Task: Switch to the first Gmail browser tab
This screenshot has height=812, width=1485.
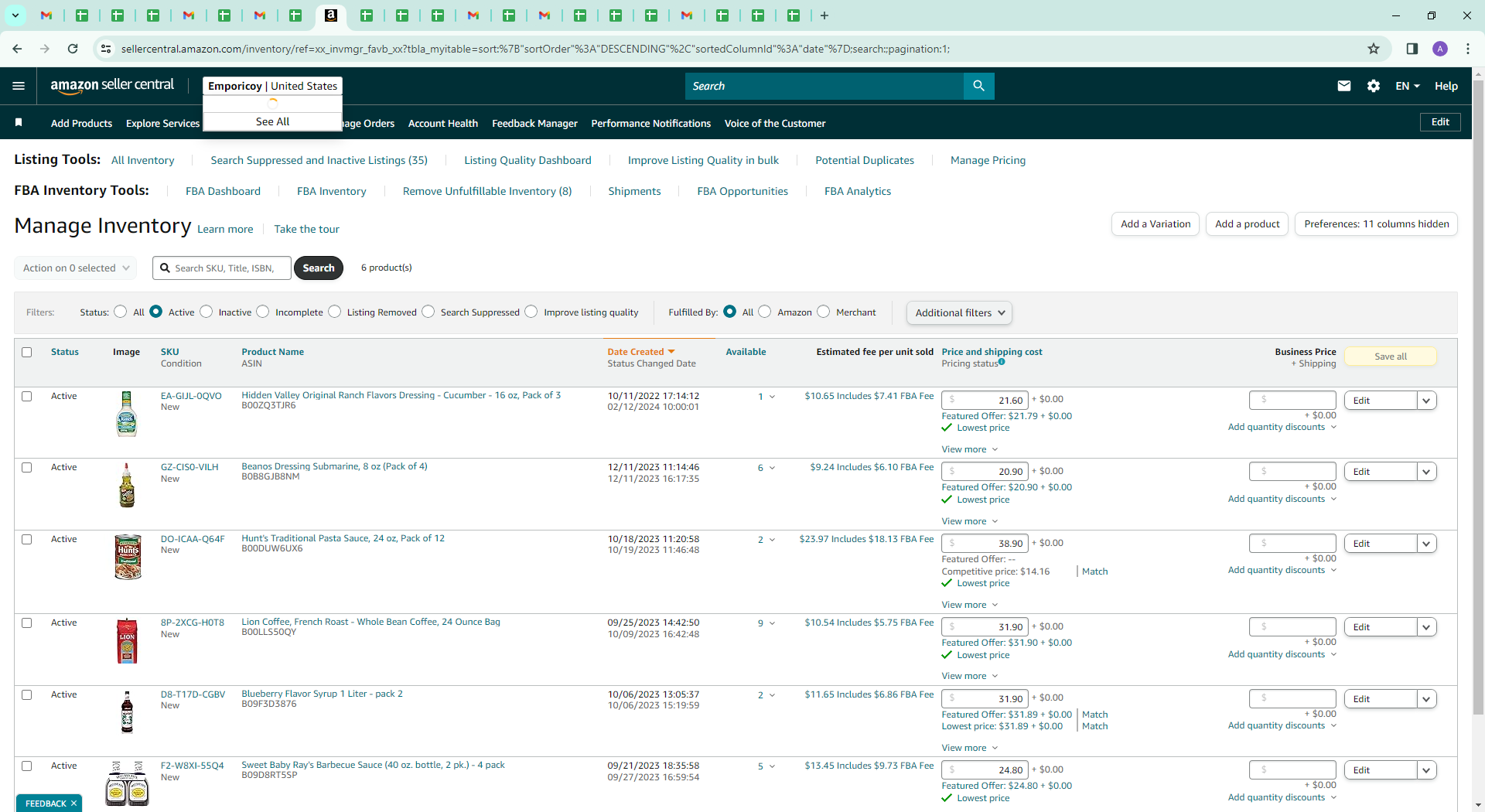Action: pos(46,15)
